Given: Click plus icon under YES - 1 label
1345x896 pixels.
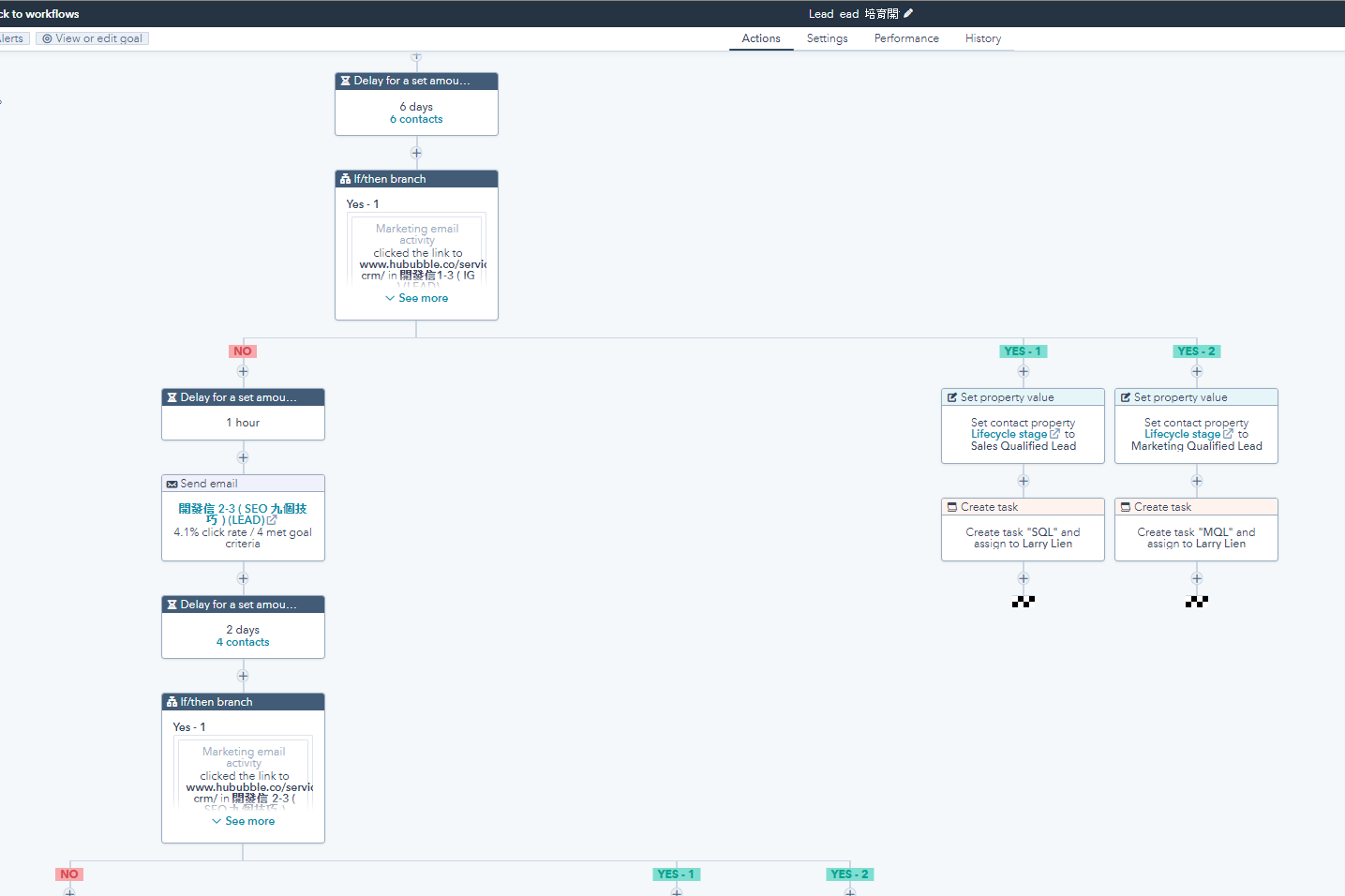Looking at the screenshot, I should coord(1024,371).
